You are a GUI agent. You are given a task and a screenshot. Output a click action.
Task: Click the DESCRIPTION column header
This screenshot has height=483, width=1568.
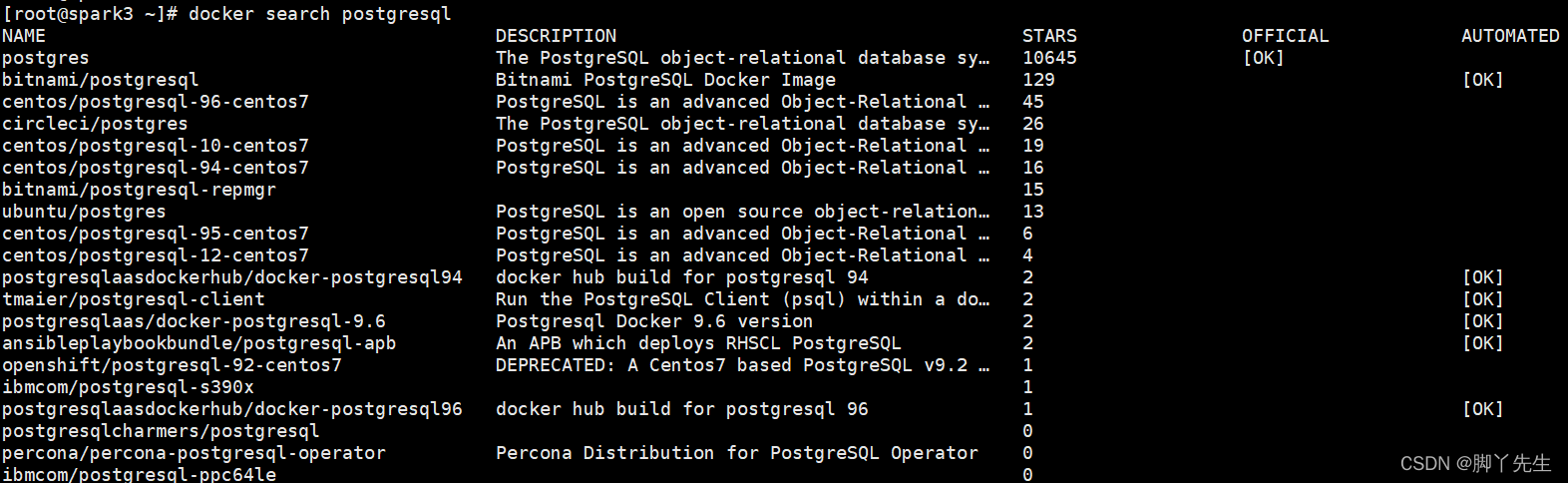tap(556, 36)
